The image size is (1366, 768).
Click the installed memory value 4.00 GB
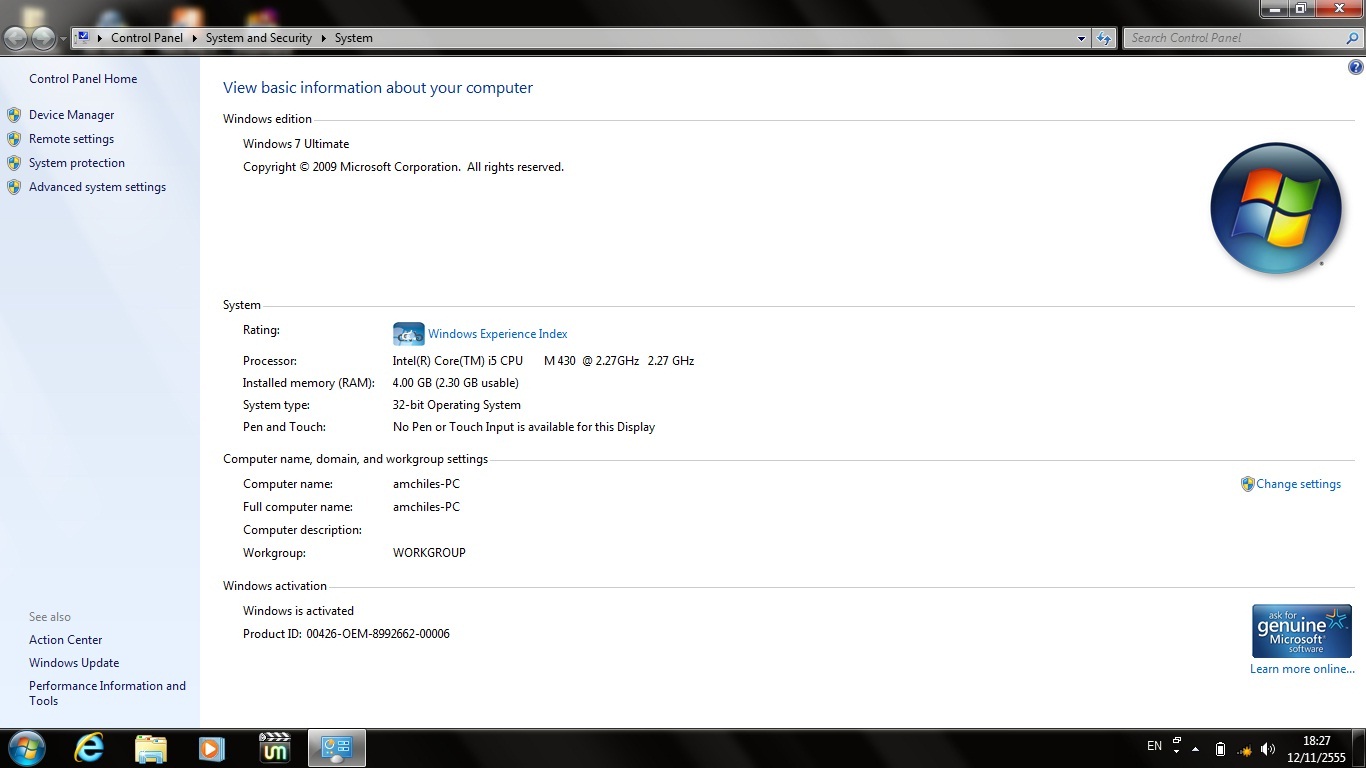click(x=455, y=383)
